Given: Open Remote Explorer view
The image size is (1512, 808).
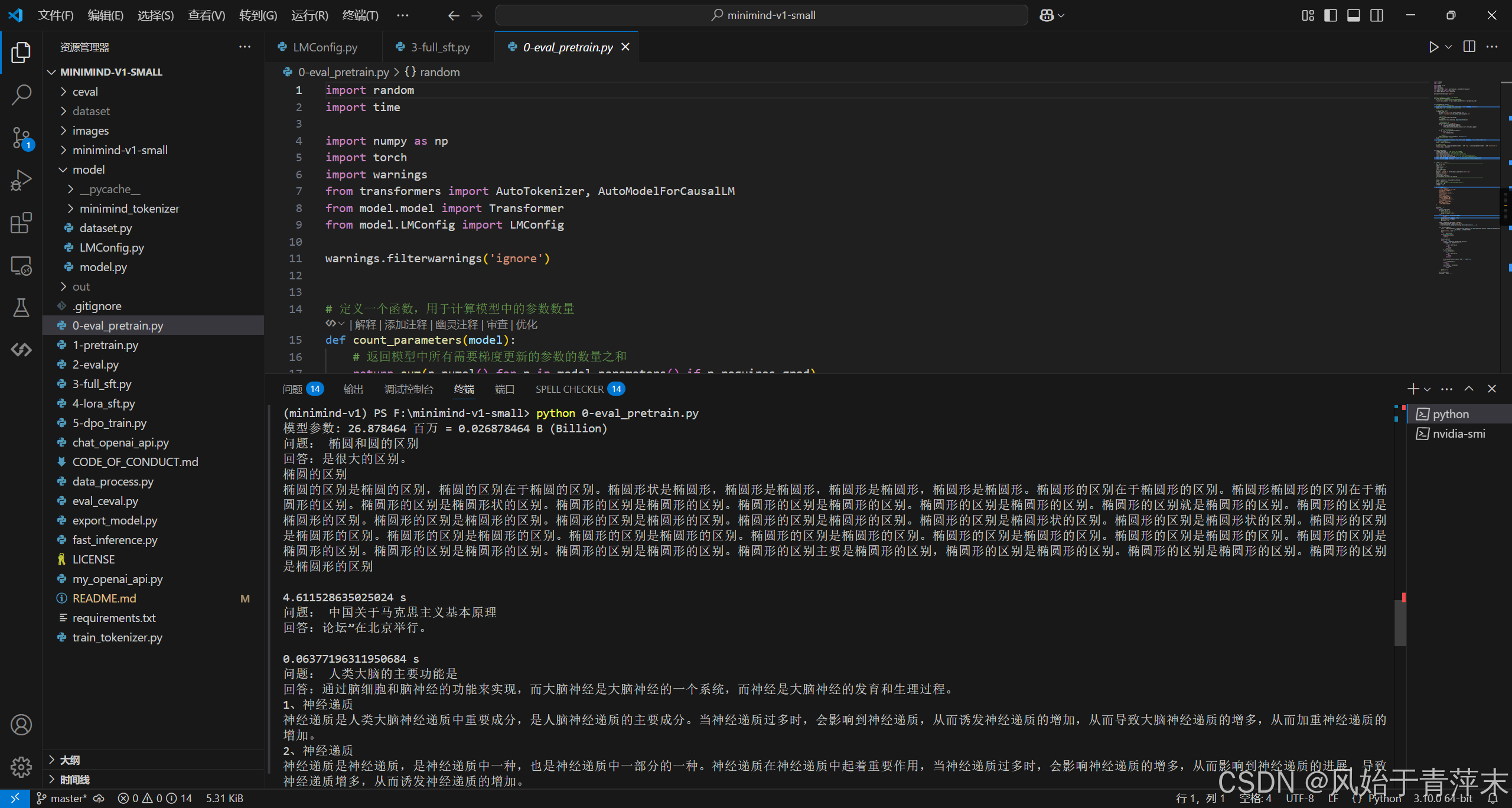Looking at the screenshot, I should [21, 266].
